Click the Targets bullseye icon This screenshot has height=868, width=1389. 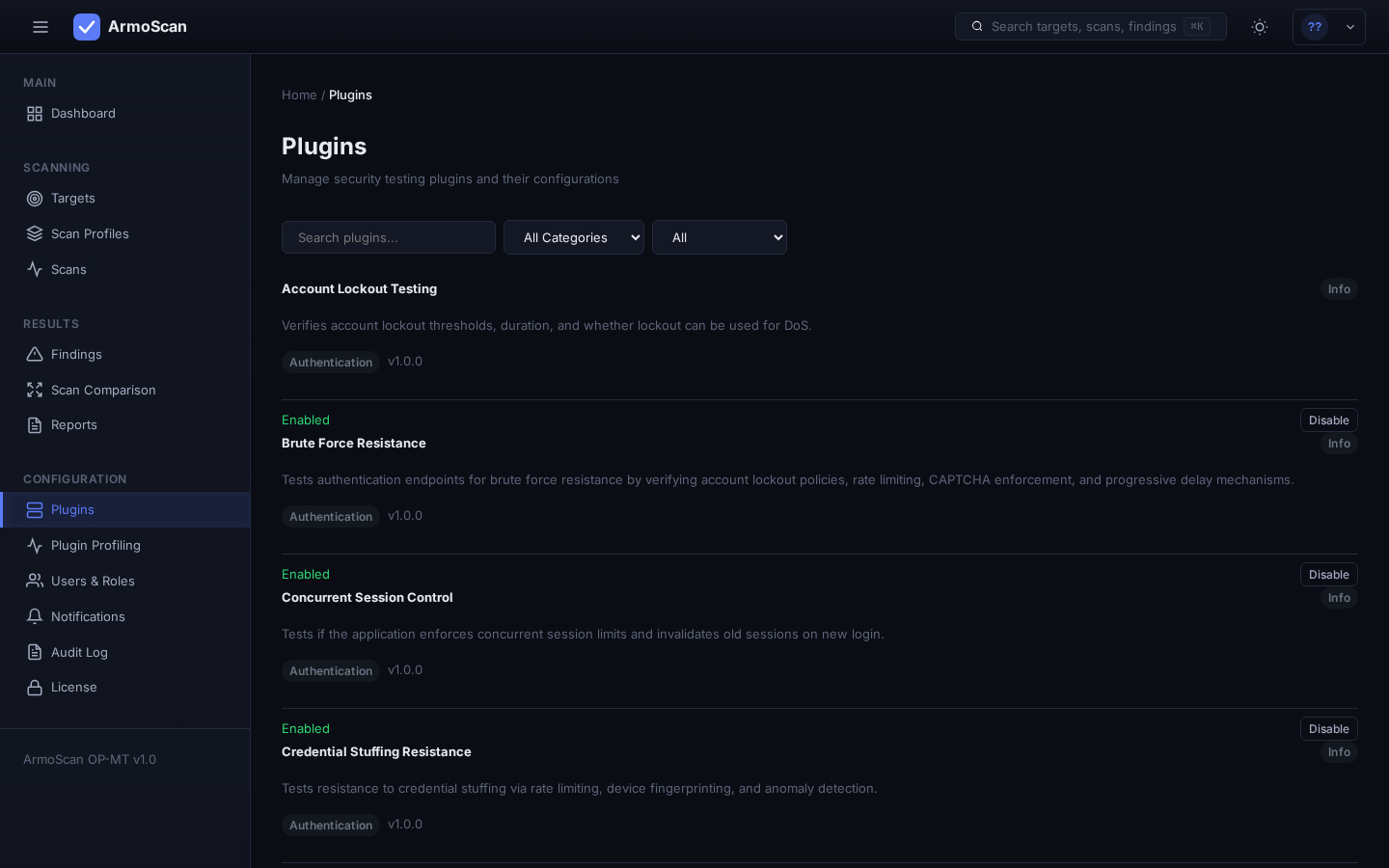[x=35, y=199]
